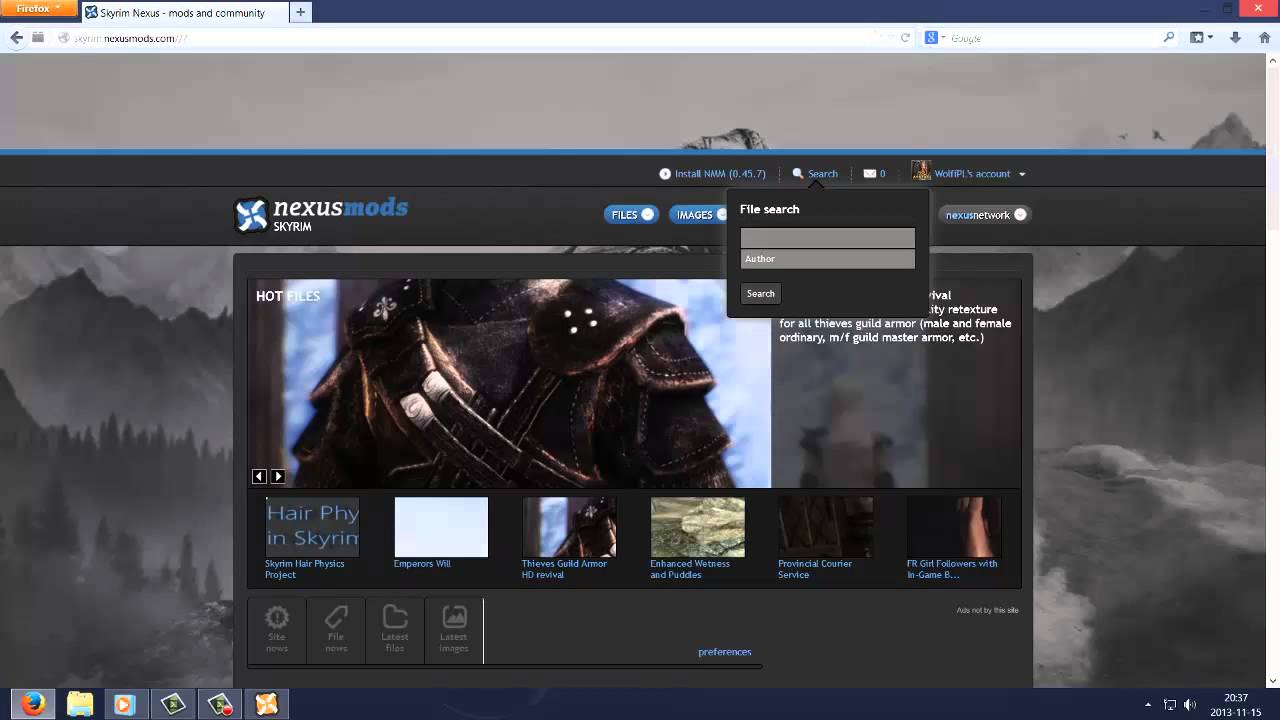Screen dimensions: 1280x720
Task: Open the WolfiPL's account link
Action: [973, 174]
